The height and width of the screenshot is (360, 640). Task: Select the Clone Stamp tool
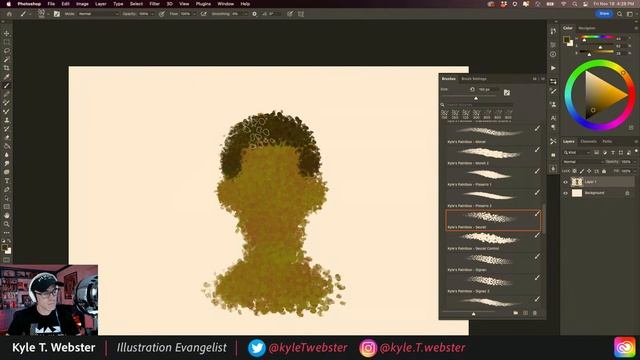[x=7, y=120]
